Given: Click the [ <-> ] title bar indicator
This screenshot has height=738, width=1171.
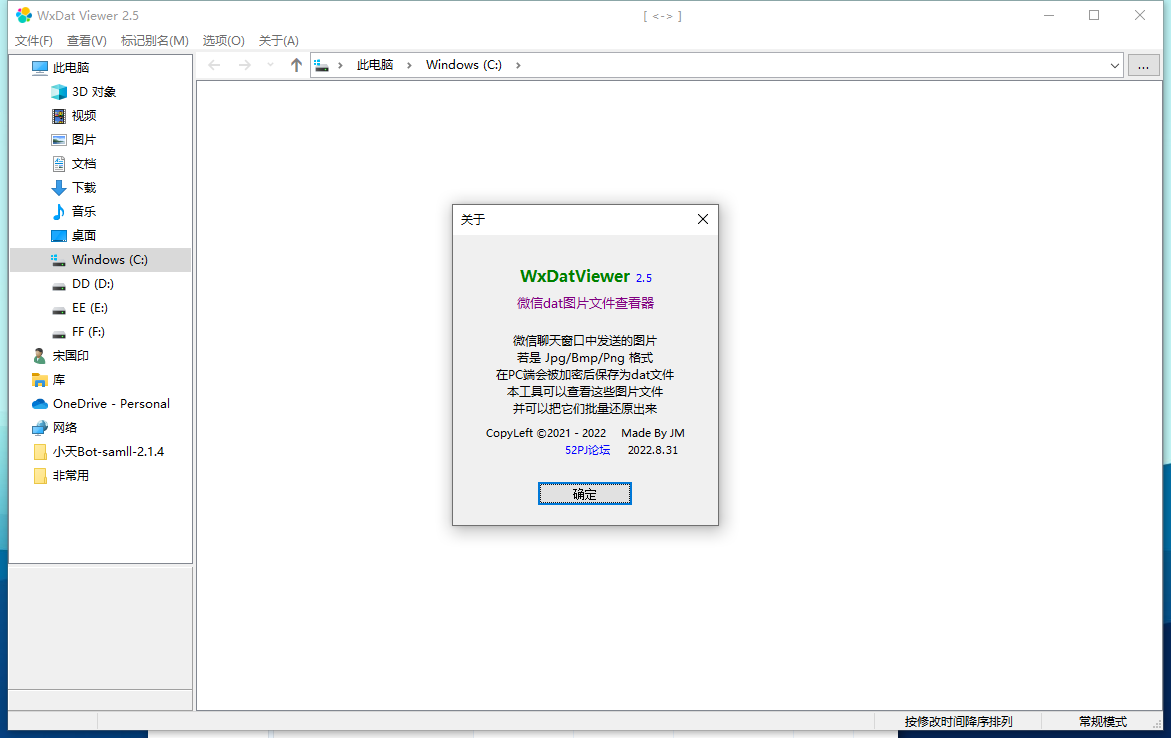Looking at the screenshot, I should click(x=662, y=16).
